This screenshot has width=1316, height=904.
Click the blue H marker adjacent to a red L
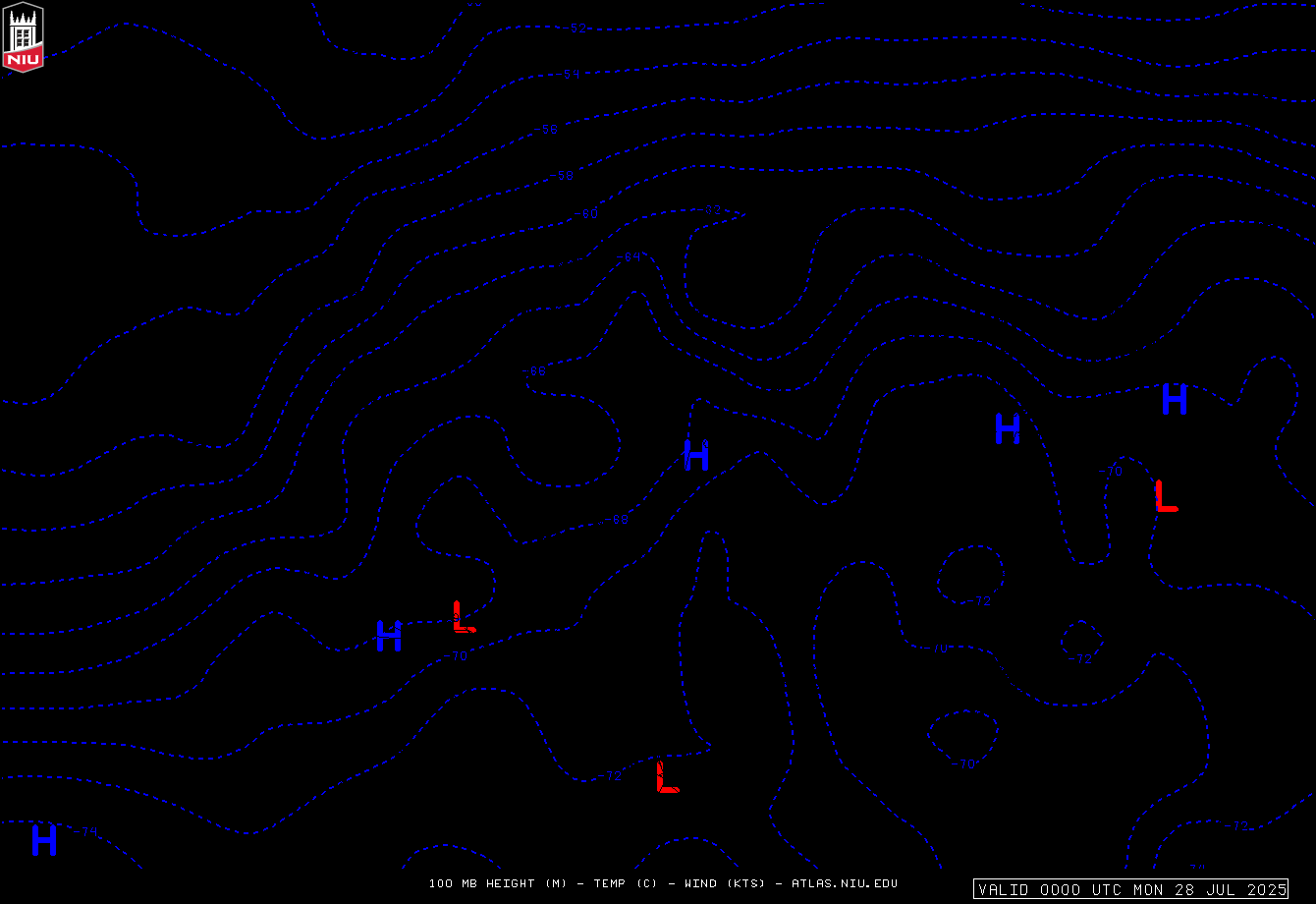(x=389, y=637)
